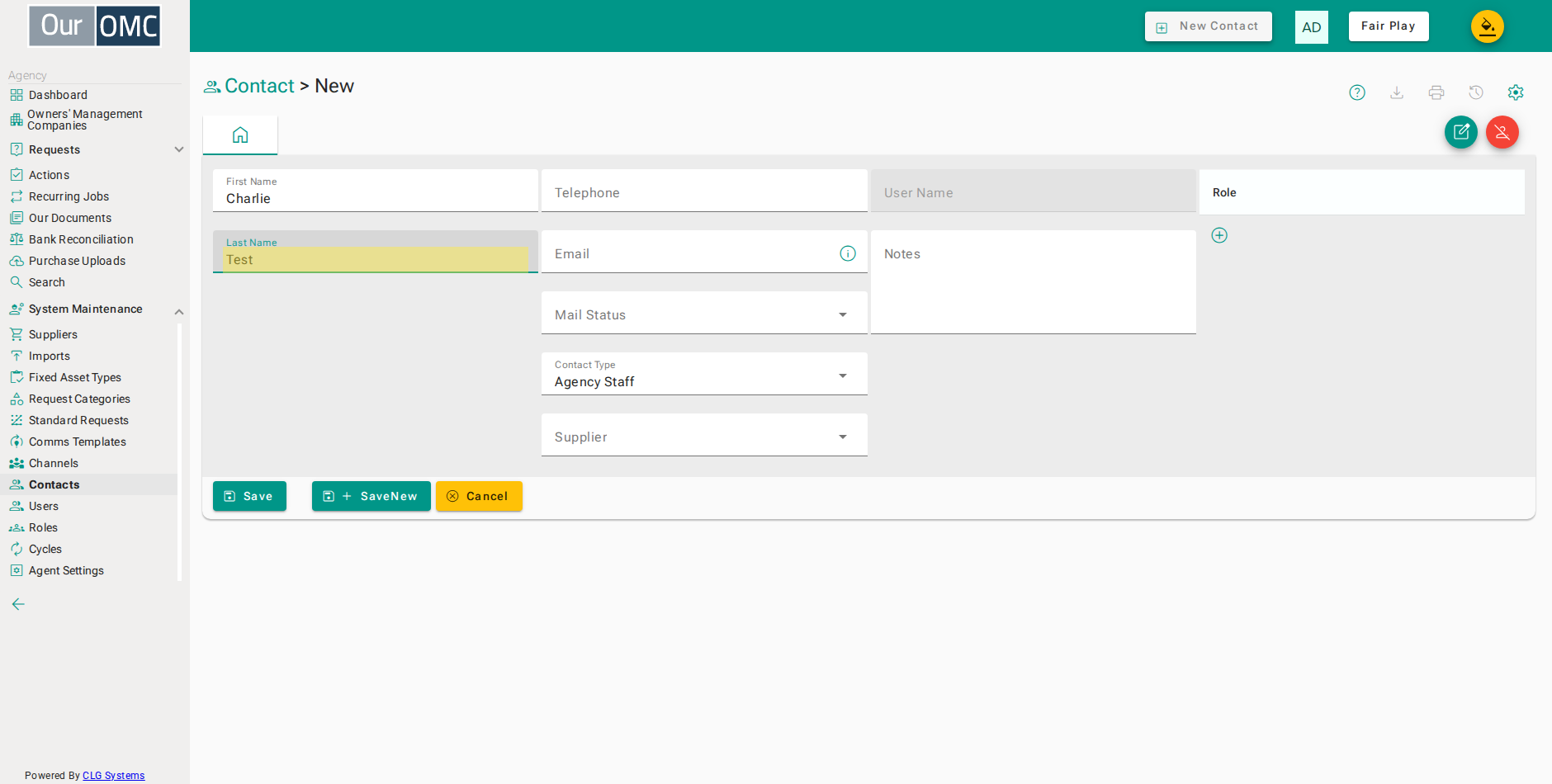The width and height of the screenshot is (1552, 784).
Task: Open the Contact Type dropdown
Action: click(704, 374)
